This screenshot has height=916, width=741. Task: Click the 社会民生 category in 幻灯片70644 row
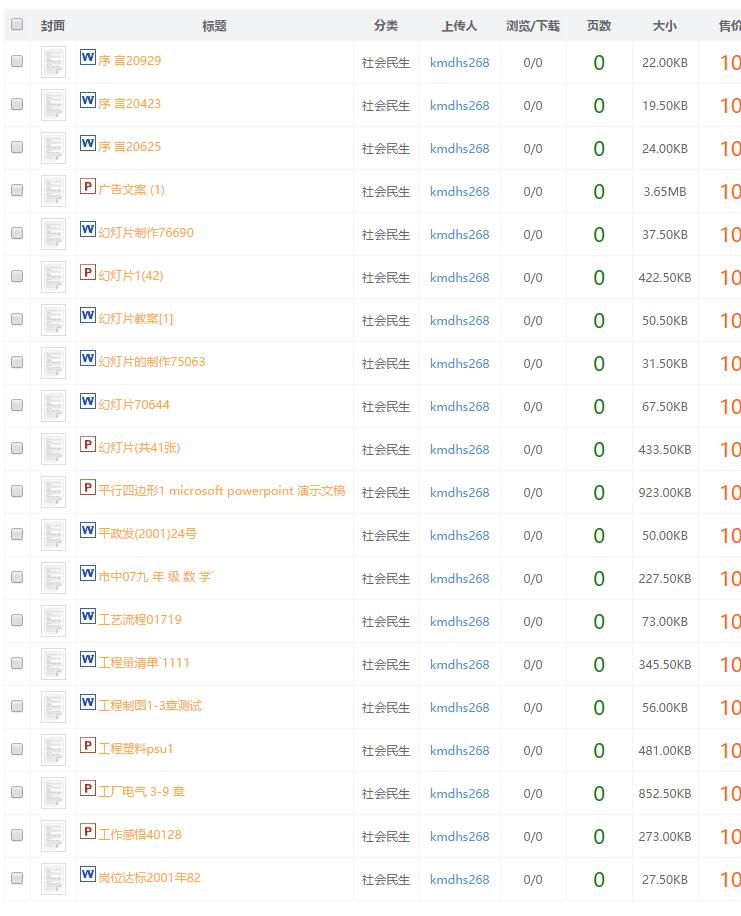[386, 406]
